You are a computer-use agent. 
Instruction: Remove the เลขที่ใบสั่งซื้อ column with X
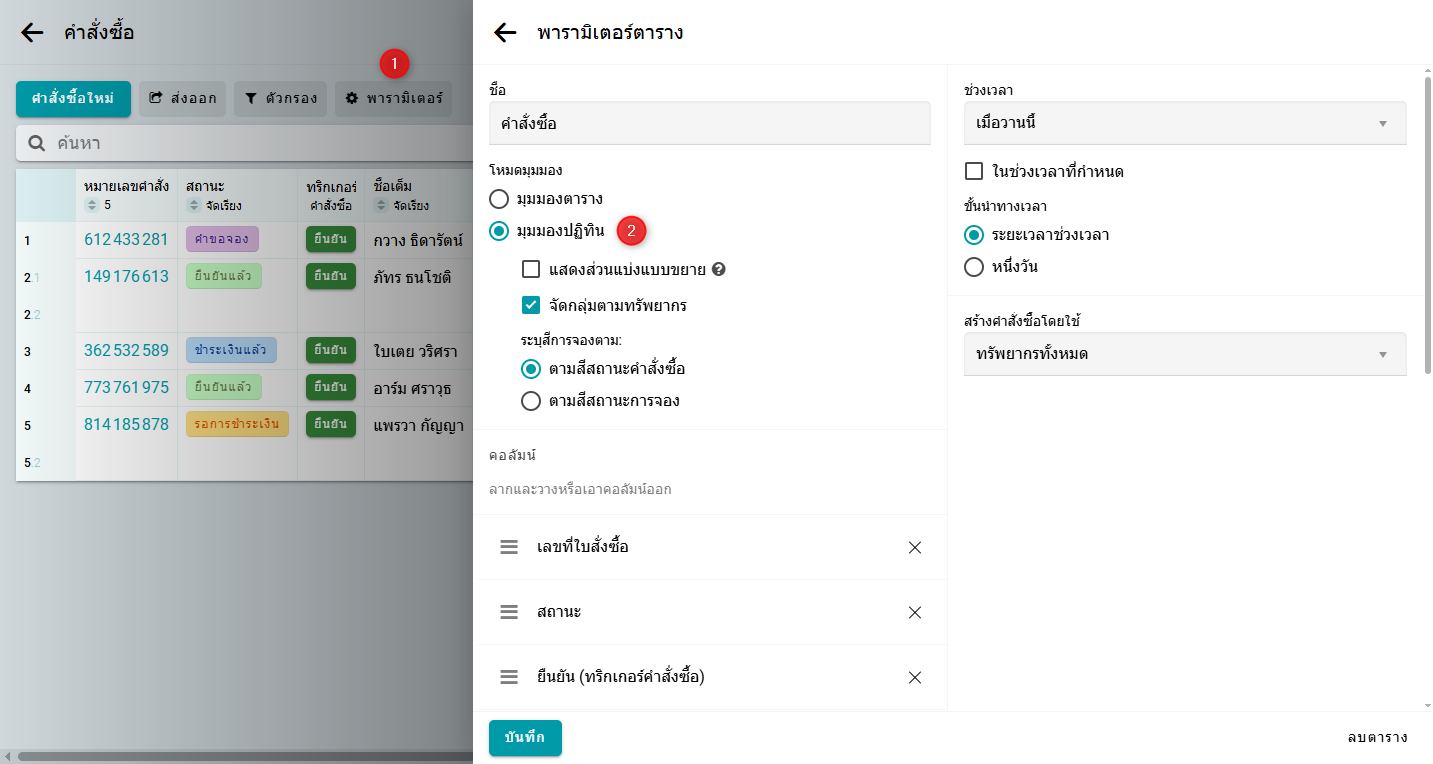pos(914,547)
